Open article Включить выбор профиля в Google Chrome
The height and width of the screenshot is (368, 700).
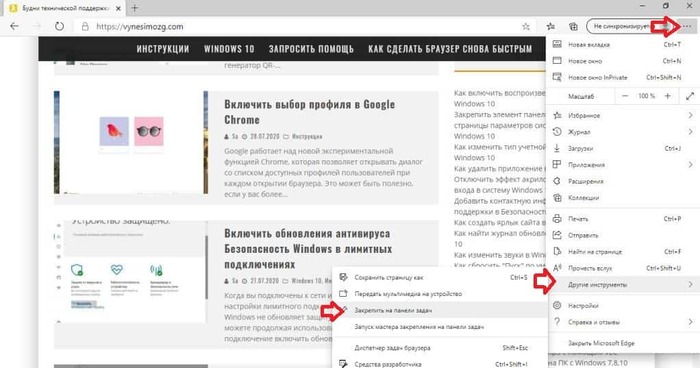(x=309, y=112)
